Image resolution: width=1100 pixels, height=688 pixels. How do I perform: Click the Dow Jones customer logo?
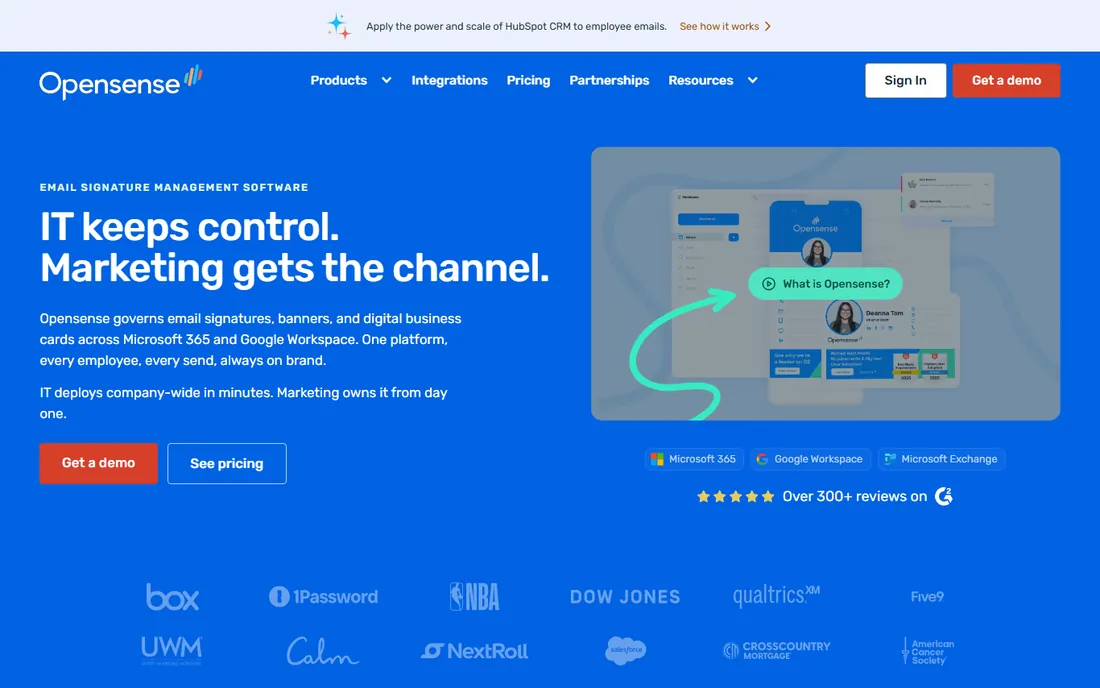(624, 597)
